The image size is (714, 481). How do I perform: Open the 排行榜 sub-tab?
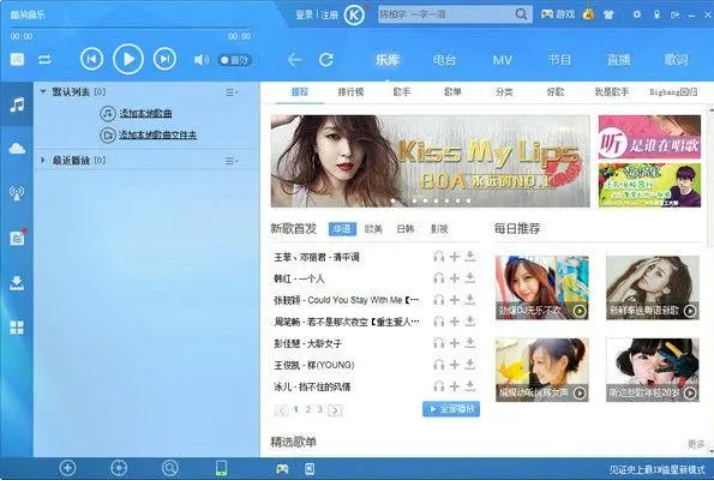click(x=350, y=92)
